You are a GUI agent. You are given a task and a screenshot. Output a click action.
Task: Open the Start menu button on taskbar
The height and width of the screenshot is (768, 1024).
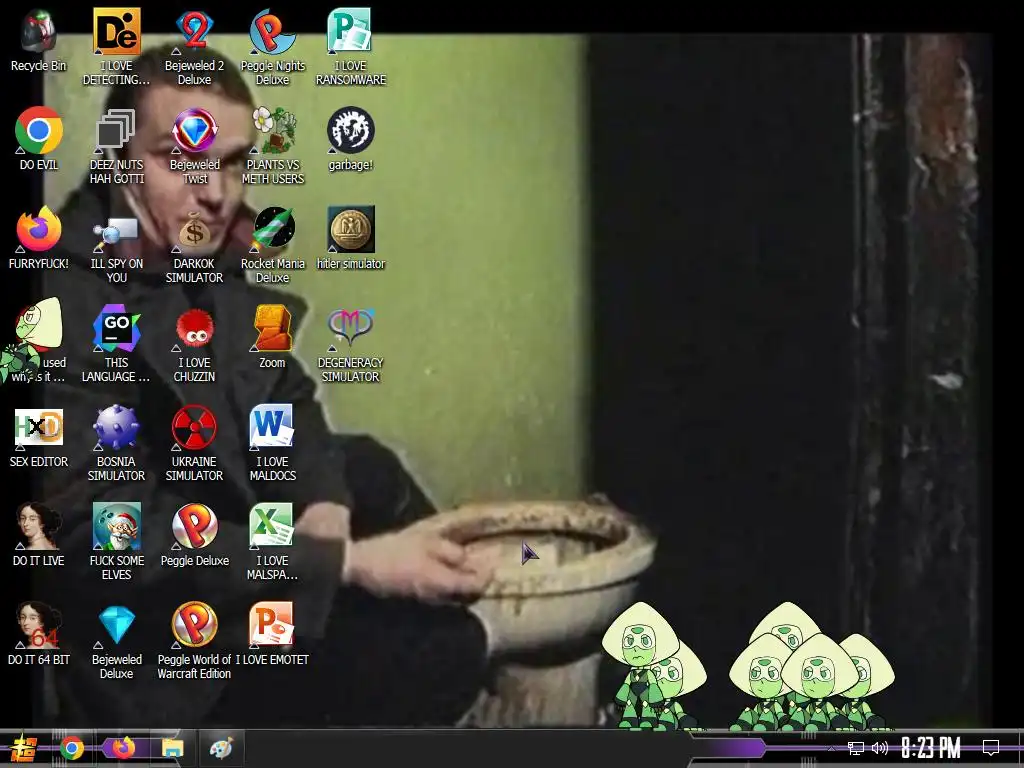pyautogui.click(x=24, y=748)
